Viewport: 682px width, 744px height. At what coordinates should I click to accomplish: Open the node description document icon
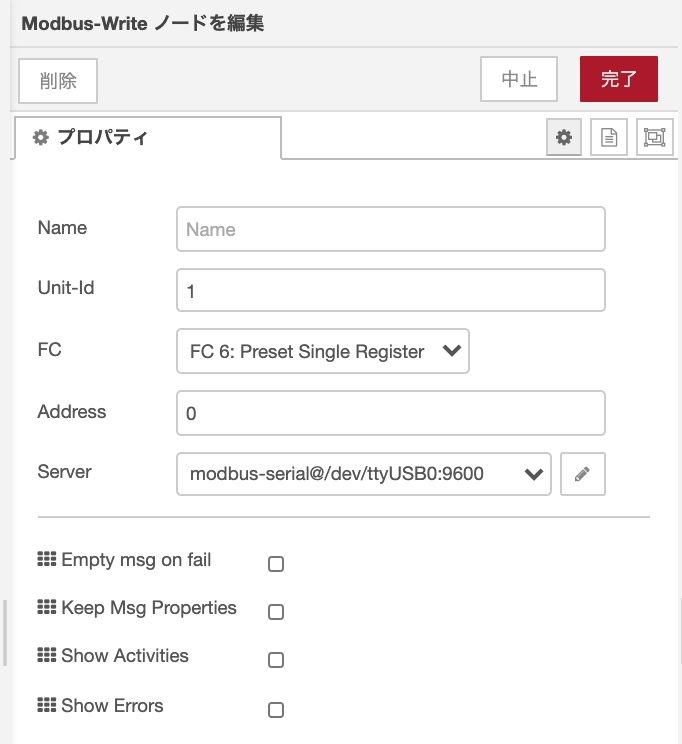pos(609,137)
